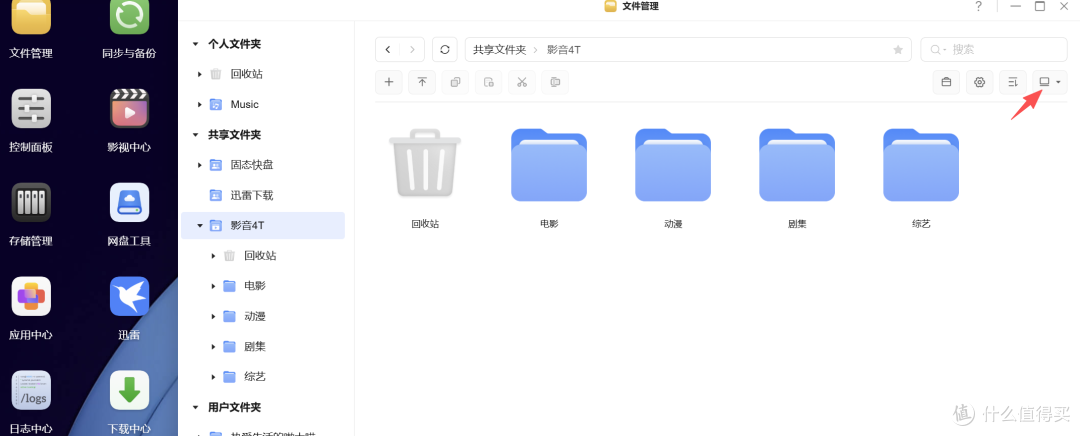Click the rename toolbar icon
1080x436 pixels.
click(555, 83)
